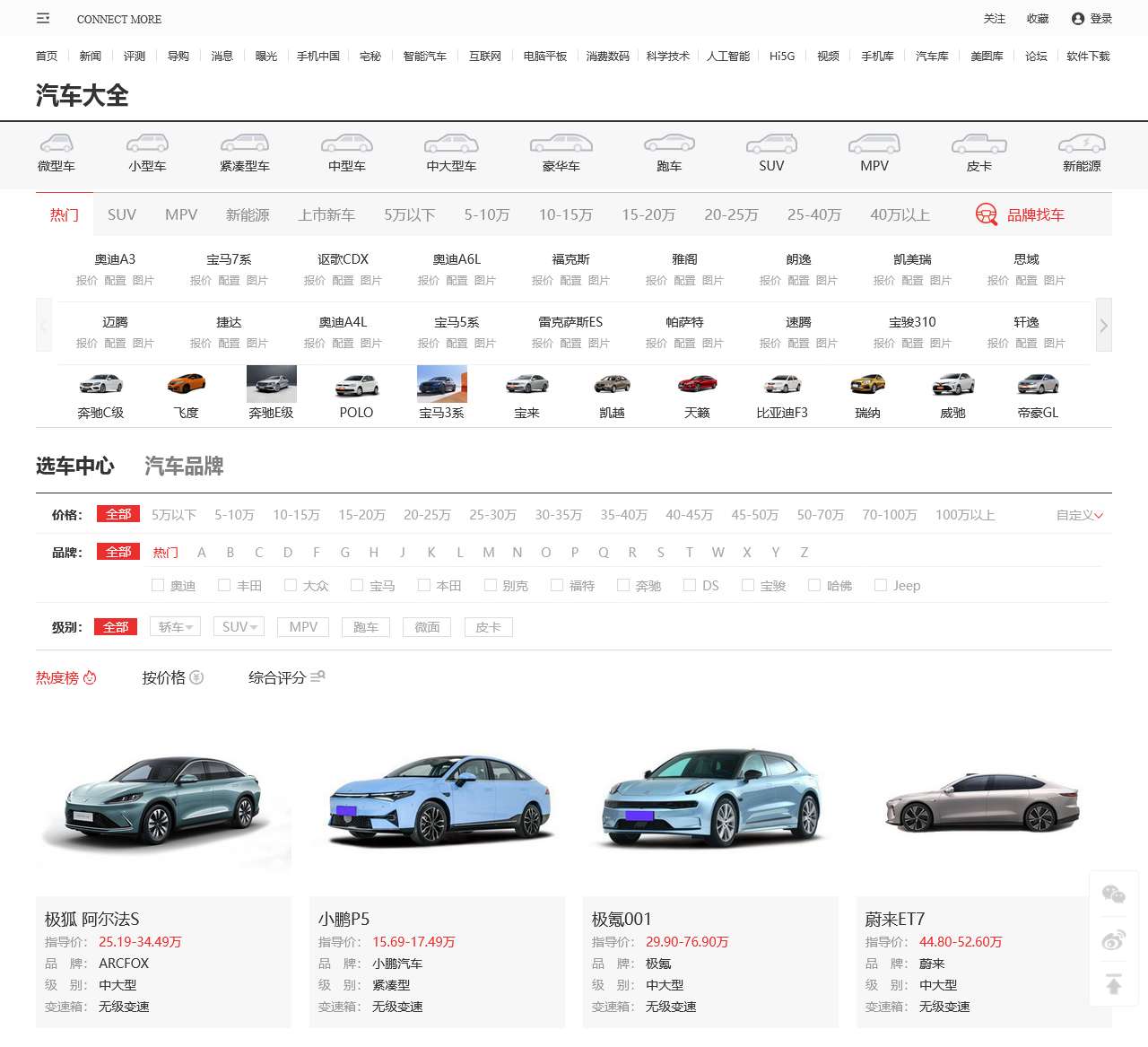Pick the 中大型车 car icon
This screenshot has height=1047, width=1148.
[x=451, y=143]
